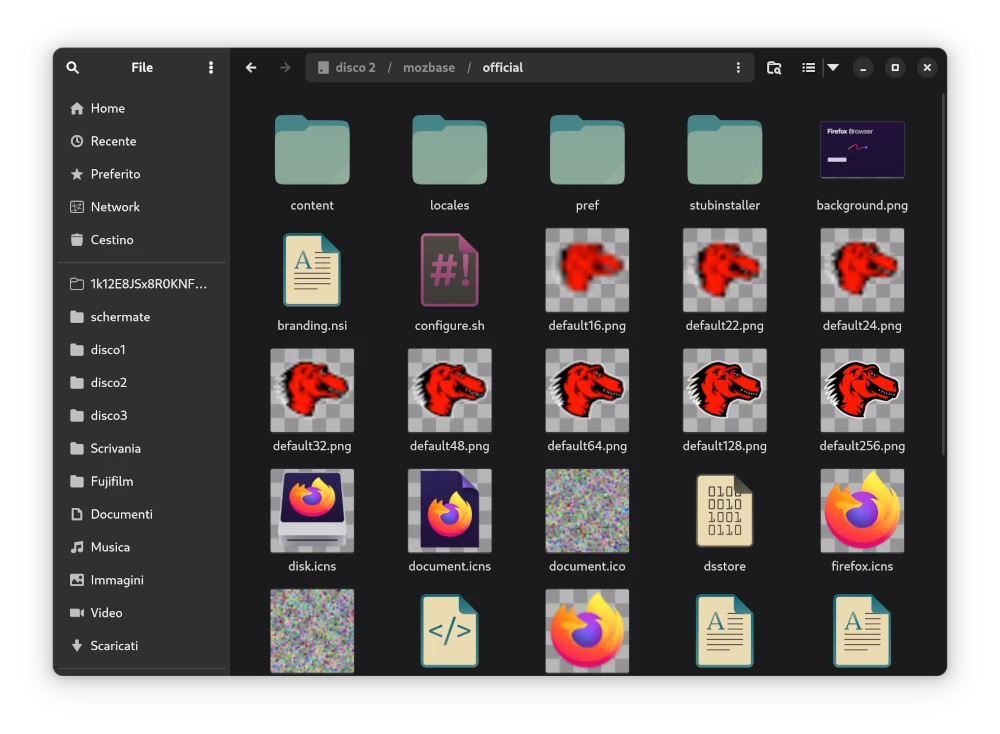Open the search magnifier in the sidebar header
The width and height of the screenshot is (1000, 734).
(73, 68)
